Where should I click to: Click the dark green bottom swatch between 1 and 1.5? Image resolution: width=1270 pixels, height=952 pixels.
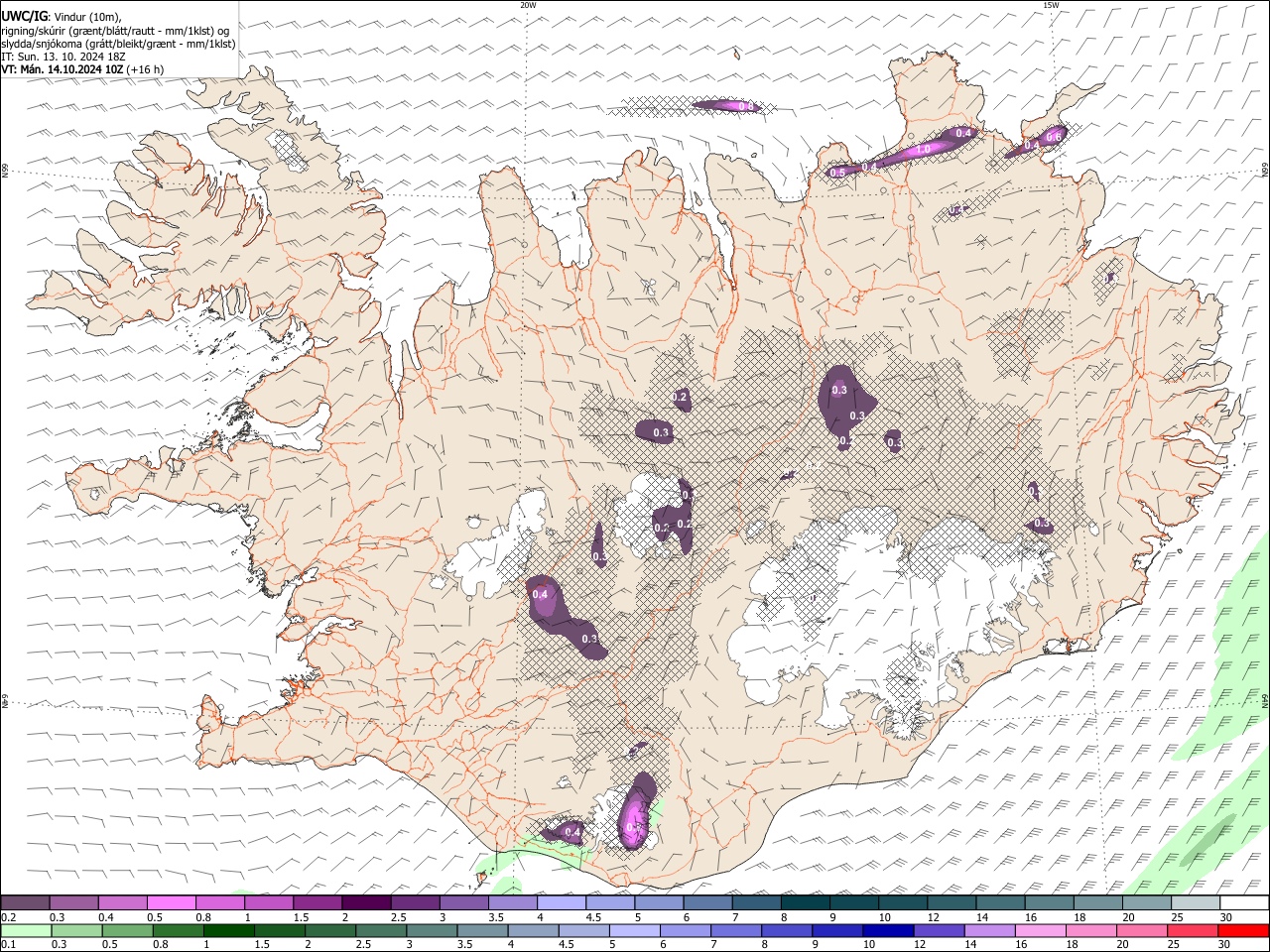[228, 931]
